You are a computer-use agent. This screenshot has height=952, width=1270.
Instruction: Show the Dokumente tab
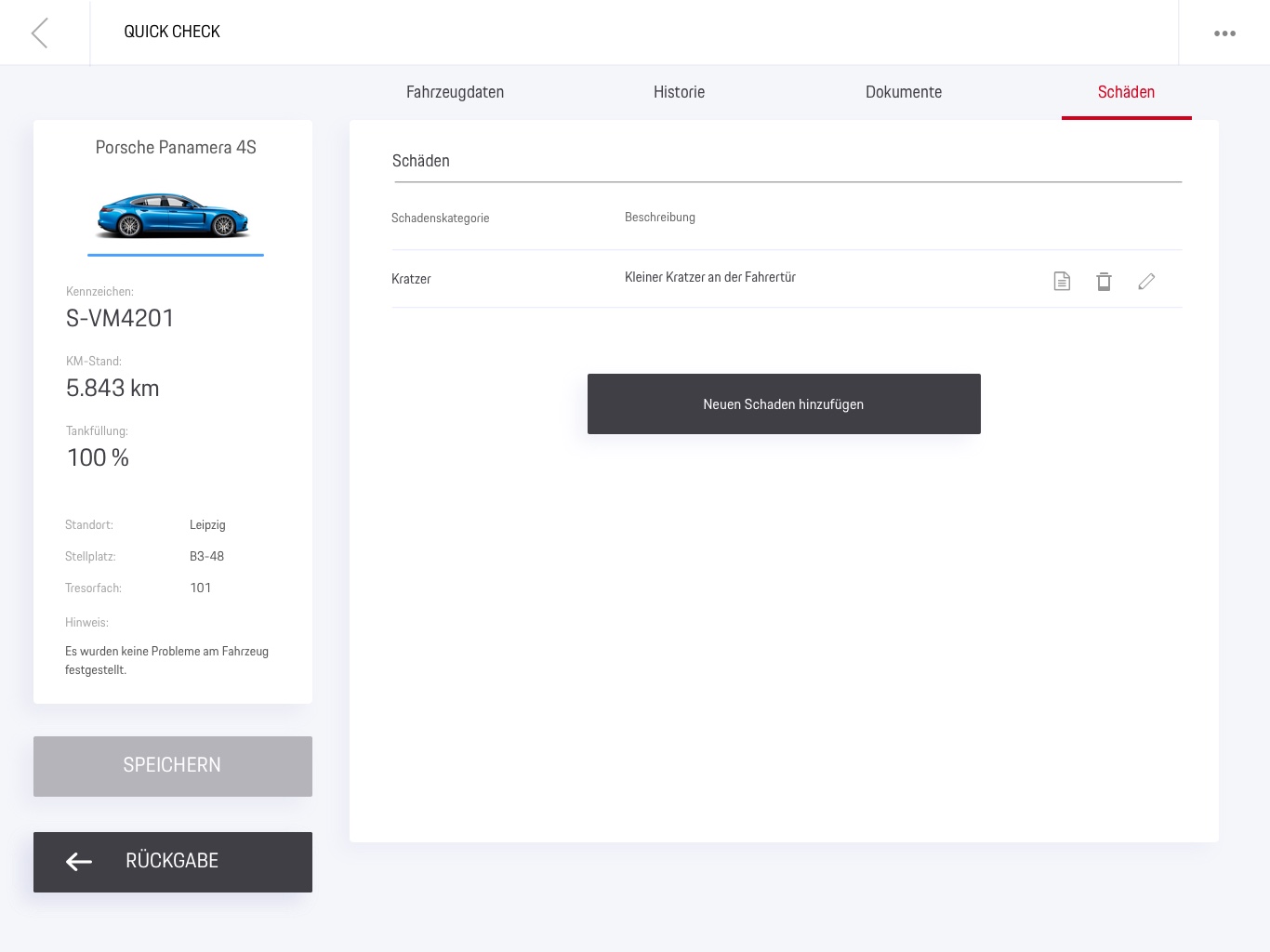[x=903, y=92]
